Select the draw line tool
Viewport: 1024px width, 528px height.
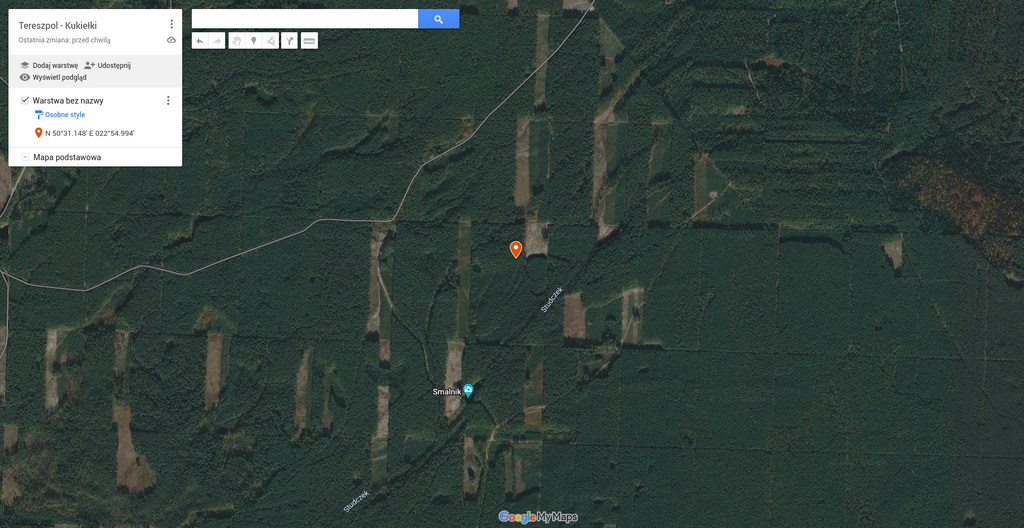[270, 41]
